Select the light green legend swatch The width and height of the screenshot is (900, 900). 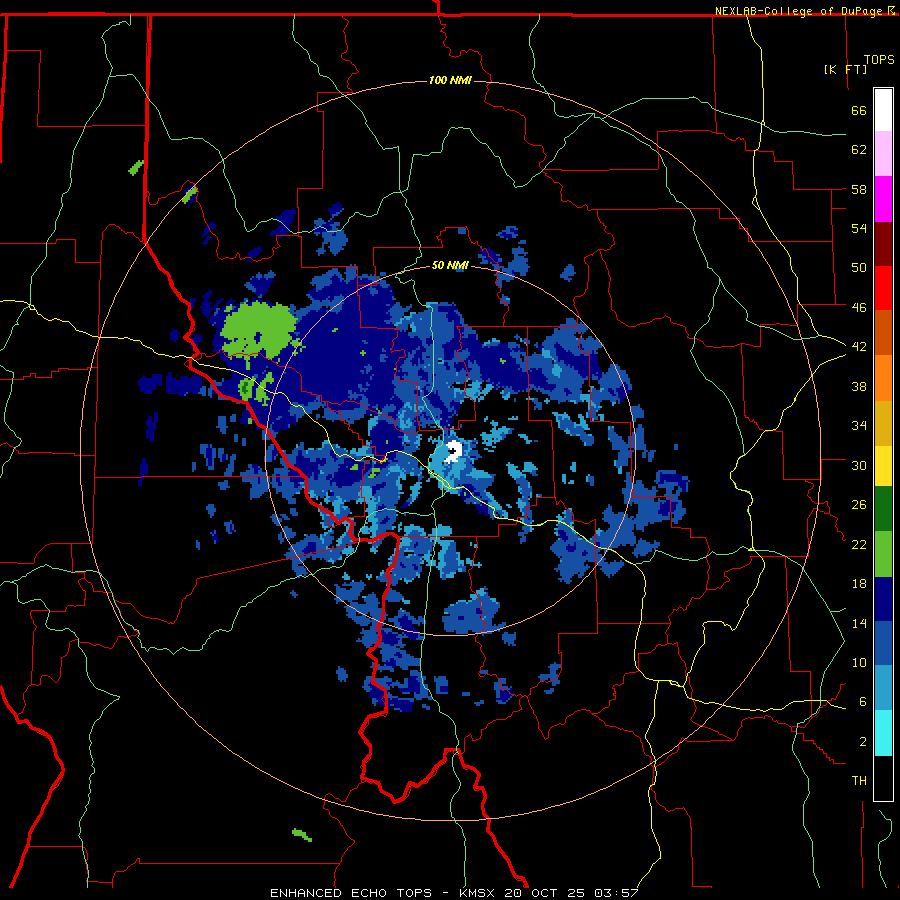pos(883,554)
